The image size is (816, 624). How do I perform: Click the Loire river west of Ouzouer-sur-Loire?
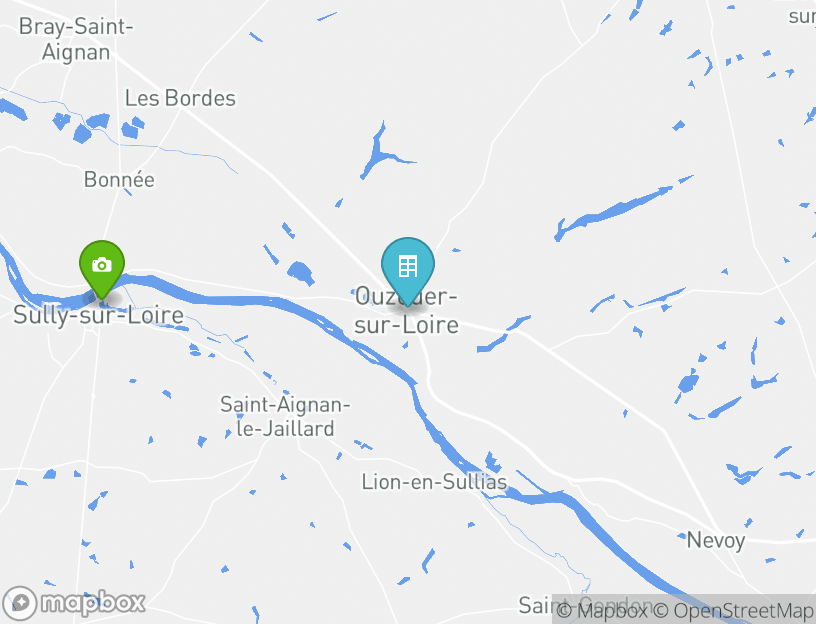coord(234,300)
